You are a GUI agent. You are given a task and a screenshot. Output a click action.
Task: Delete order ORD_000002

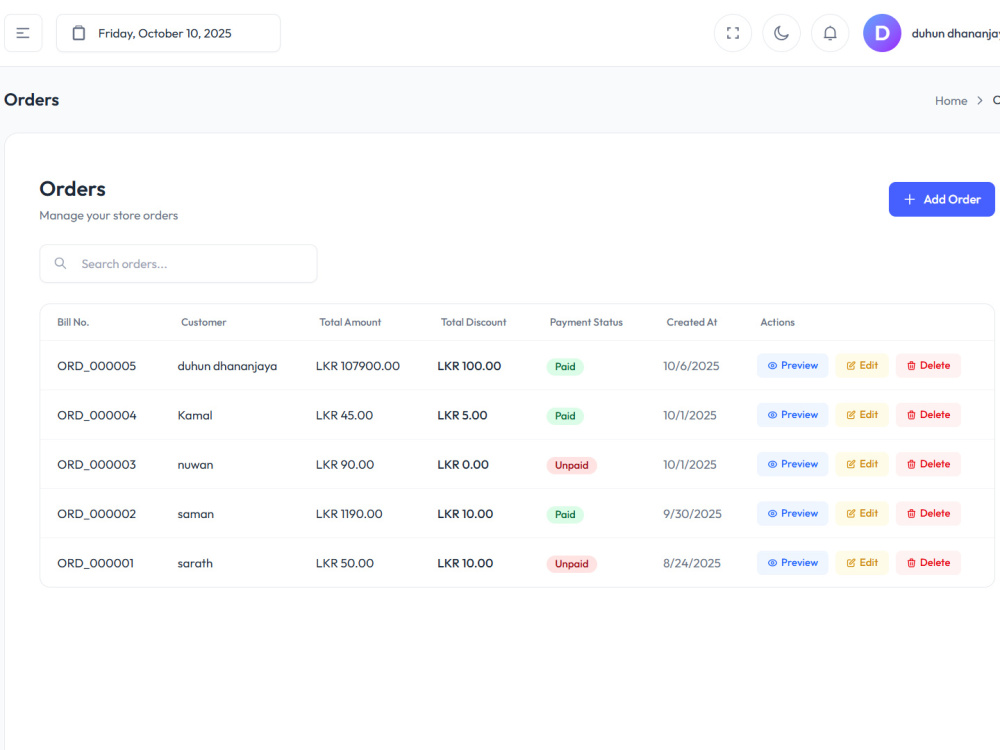tap(928, 513)
